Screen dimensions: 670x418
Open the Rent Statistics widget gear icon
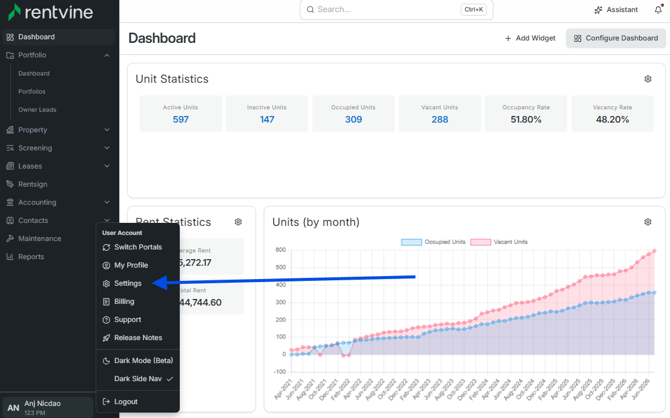click(238, 222)
